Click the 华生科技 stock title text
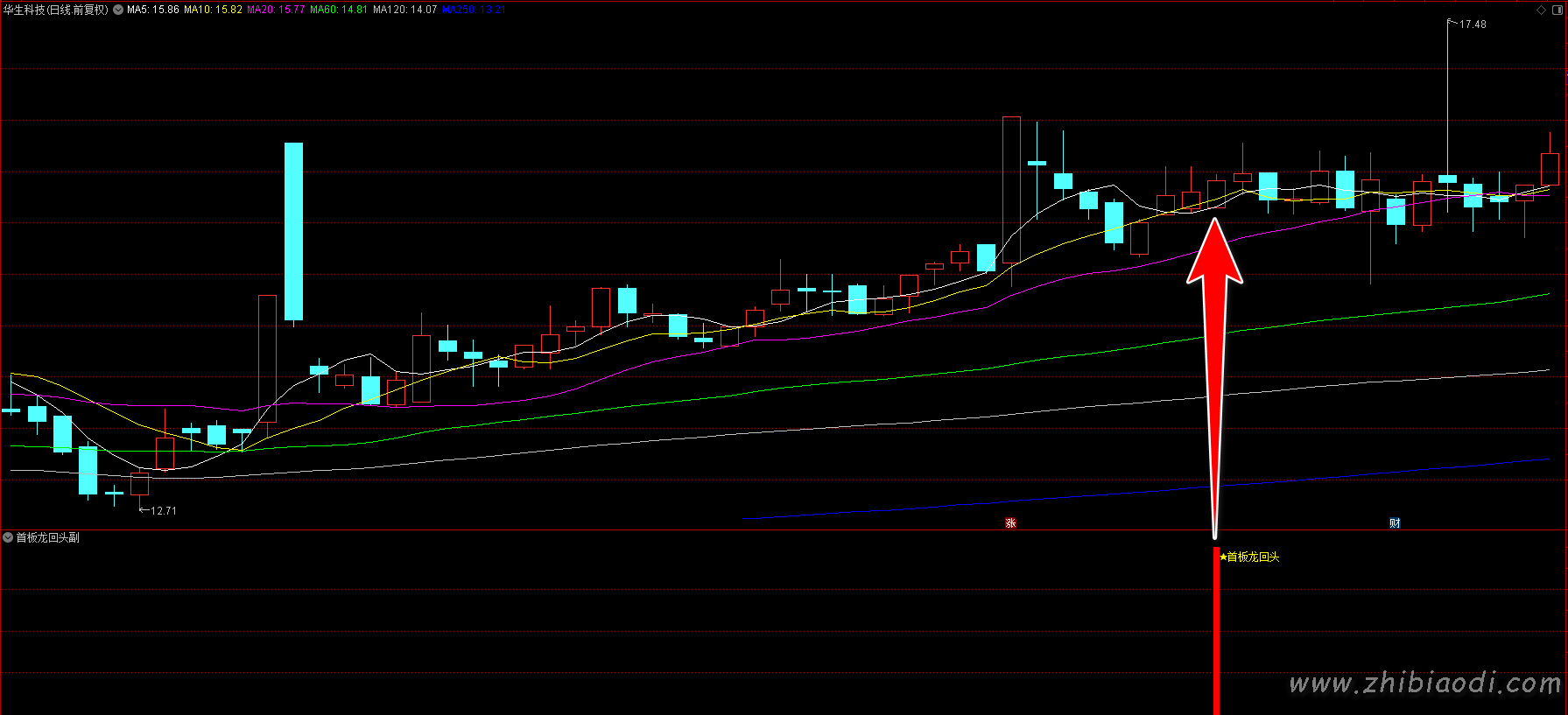This screenshot has width=1568, height=715. (25, 10)
